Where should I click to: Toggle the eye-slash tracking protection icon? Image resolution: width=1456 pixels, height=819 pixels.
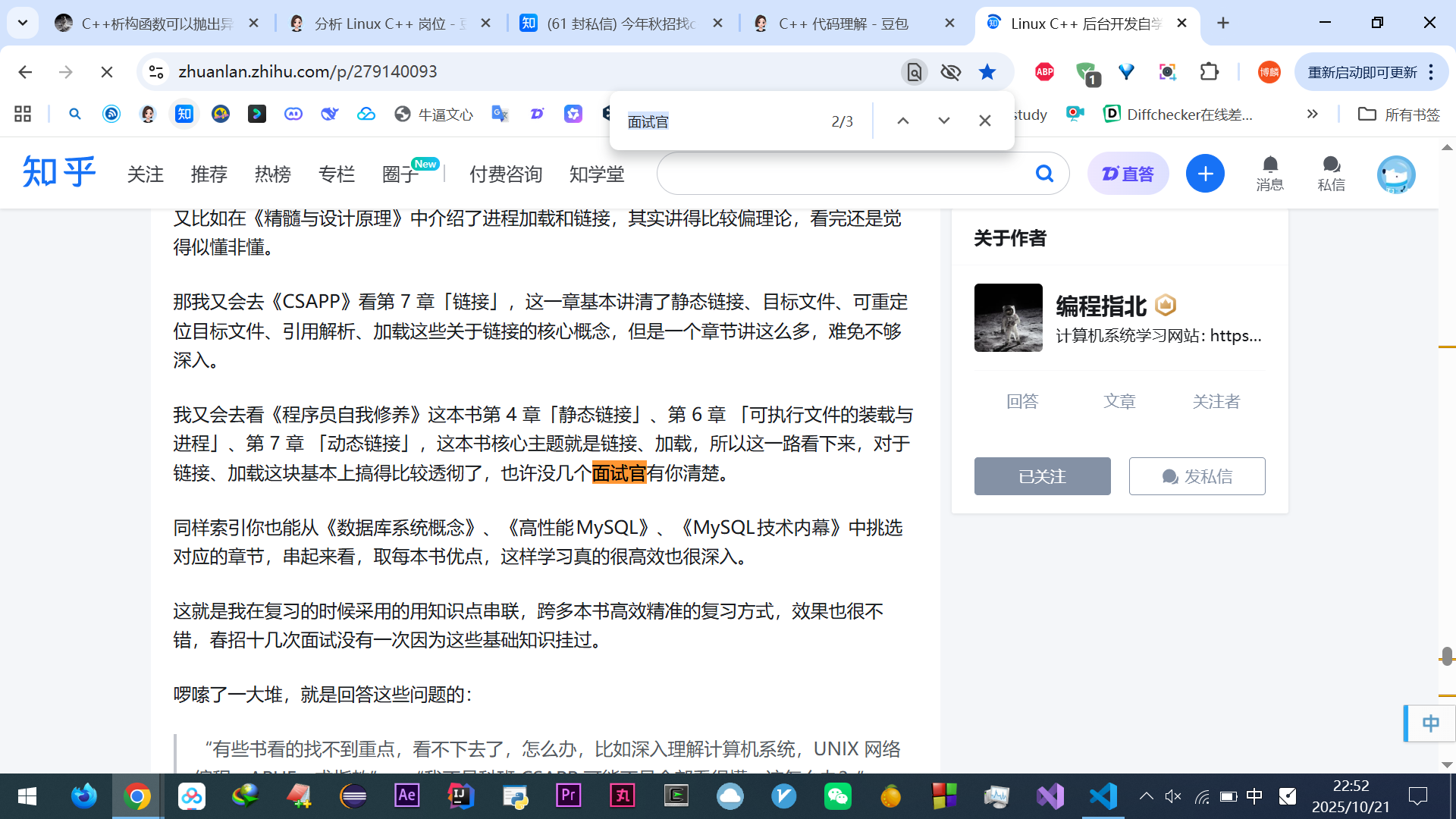[x=950, y=72]
